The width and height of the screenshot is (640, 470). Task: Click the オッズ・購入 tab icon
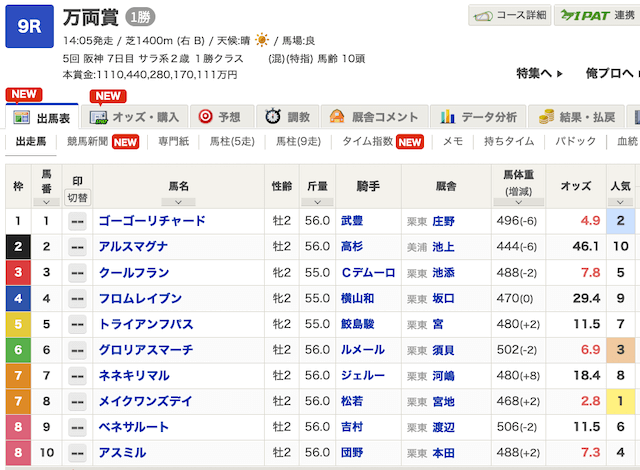click(99, 117)
